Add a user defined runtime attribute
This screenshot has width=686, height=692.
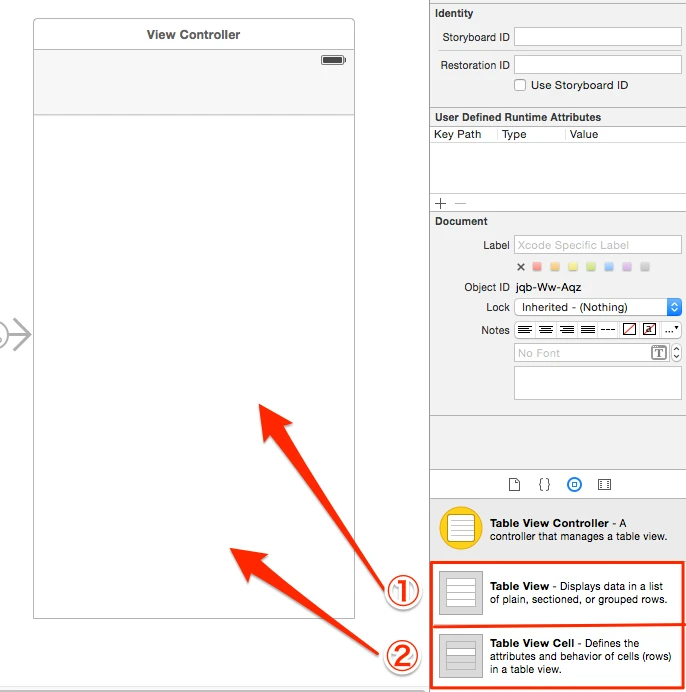(x=440, y=203)
